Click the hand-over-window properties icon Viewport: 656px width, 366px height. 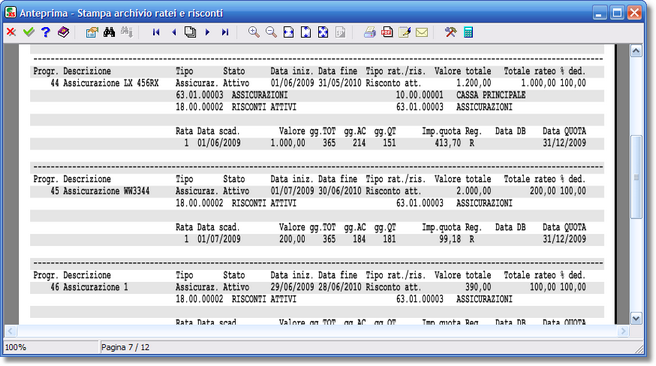tap(92, 32)
